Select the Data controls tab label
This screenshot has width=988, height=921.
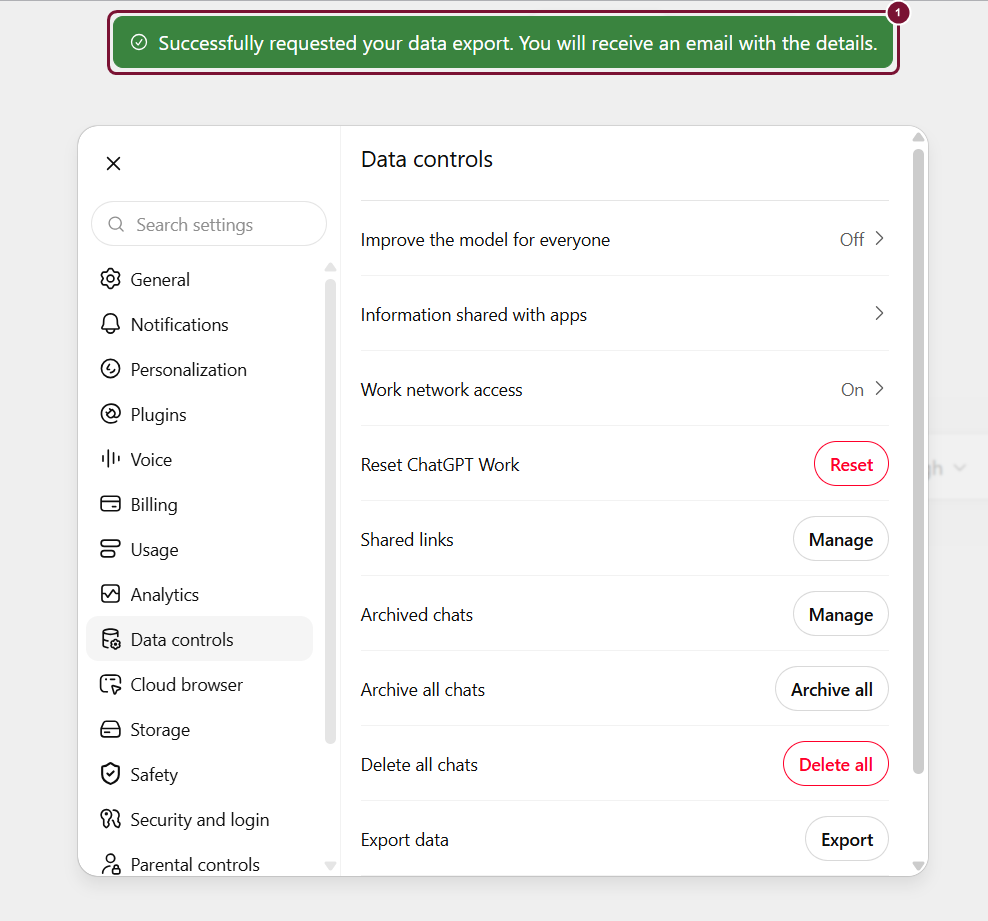pos(182,639)
